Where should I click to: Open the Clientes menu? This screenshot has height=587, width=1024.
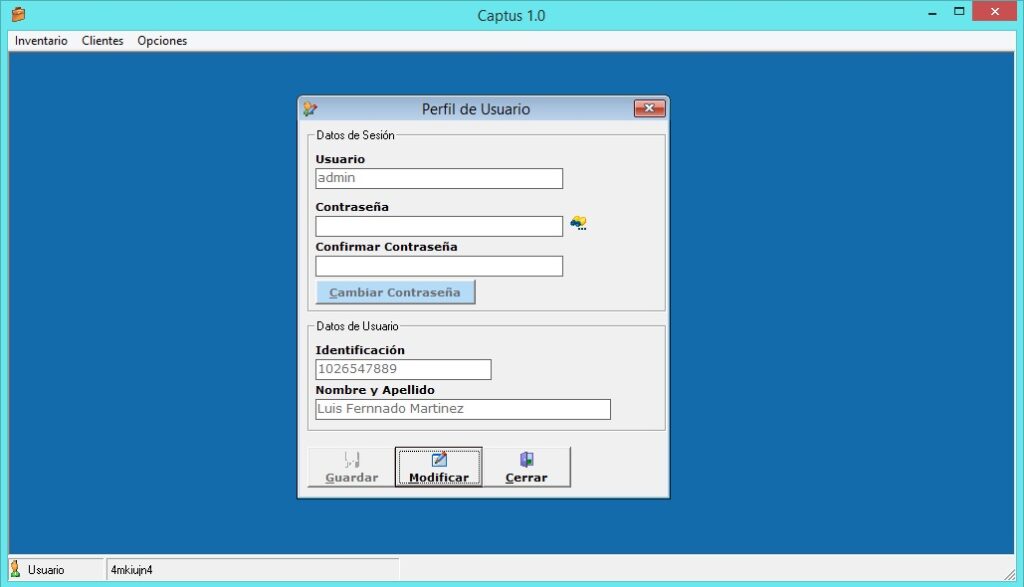[x=102, y=41]
